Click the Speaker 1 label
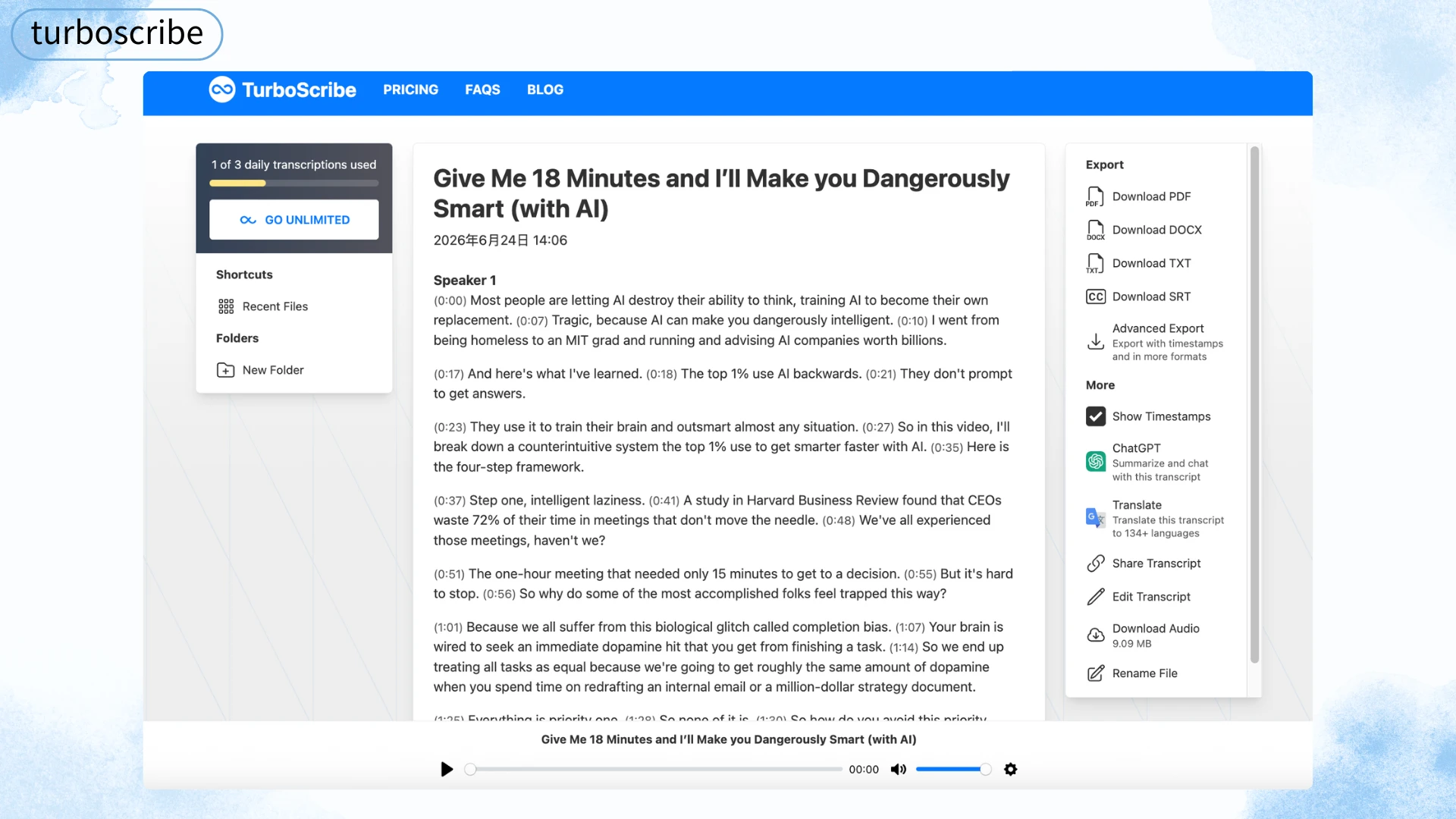The height and width of the screenshot is (819, 1456). click(x=464, y=280)
